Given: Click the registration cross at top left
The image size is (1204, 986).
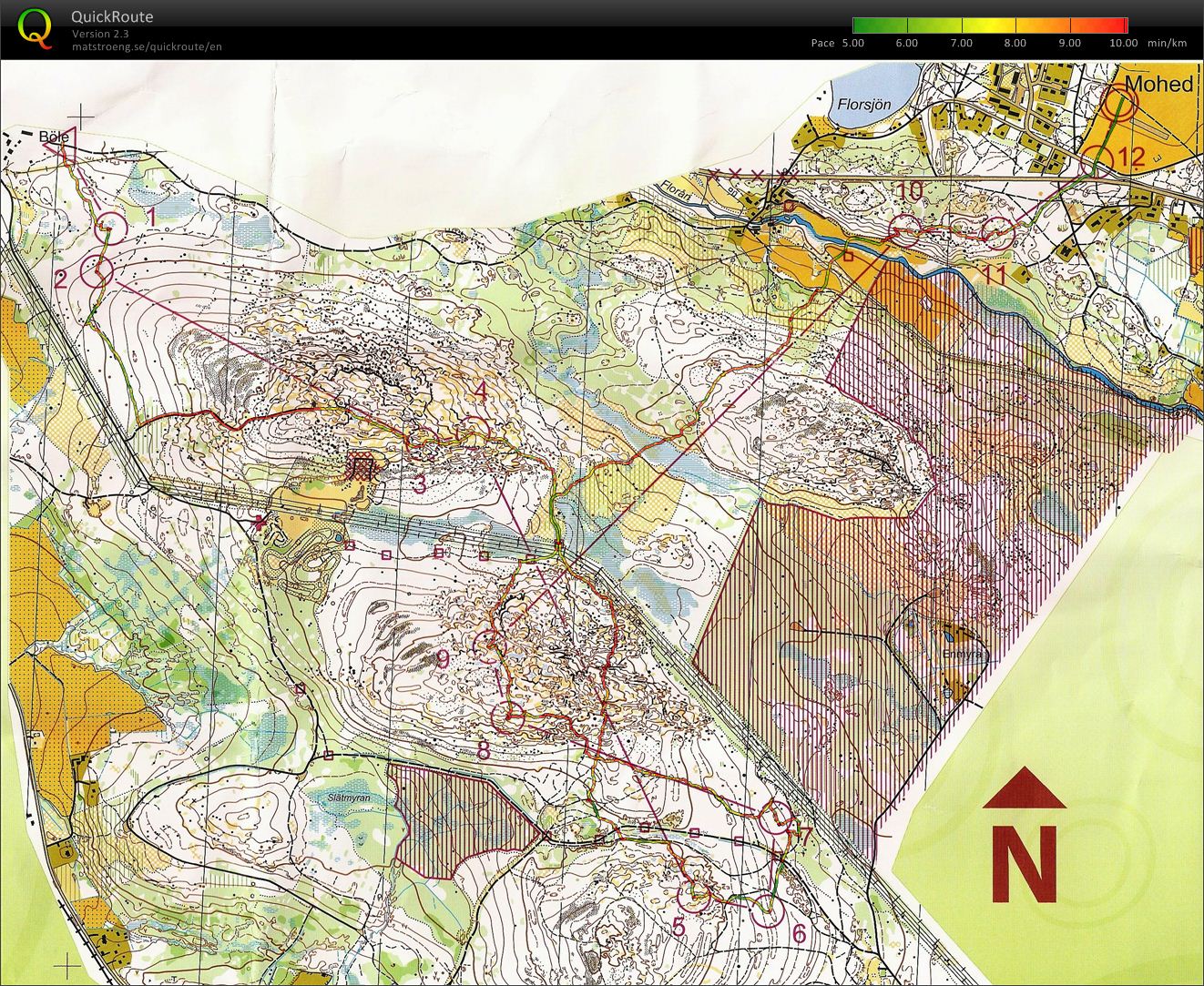Looking at the screenshot, I should tap(81, 116).
